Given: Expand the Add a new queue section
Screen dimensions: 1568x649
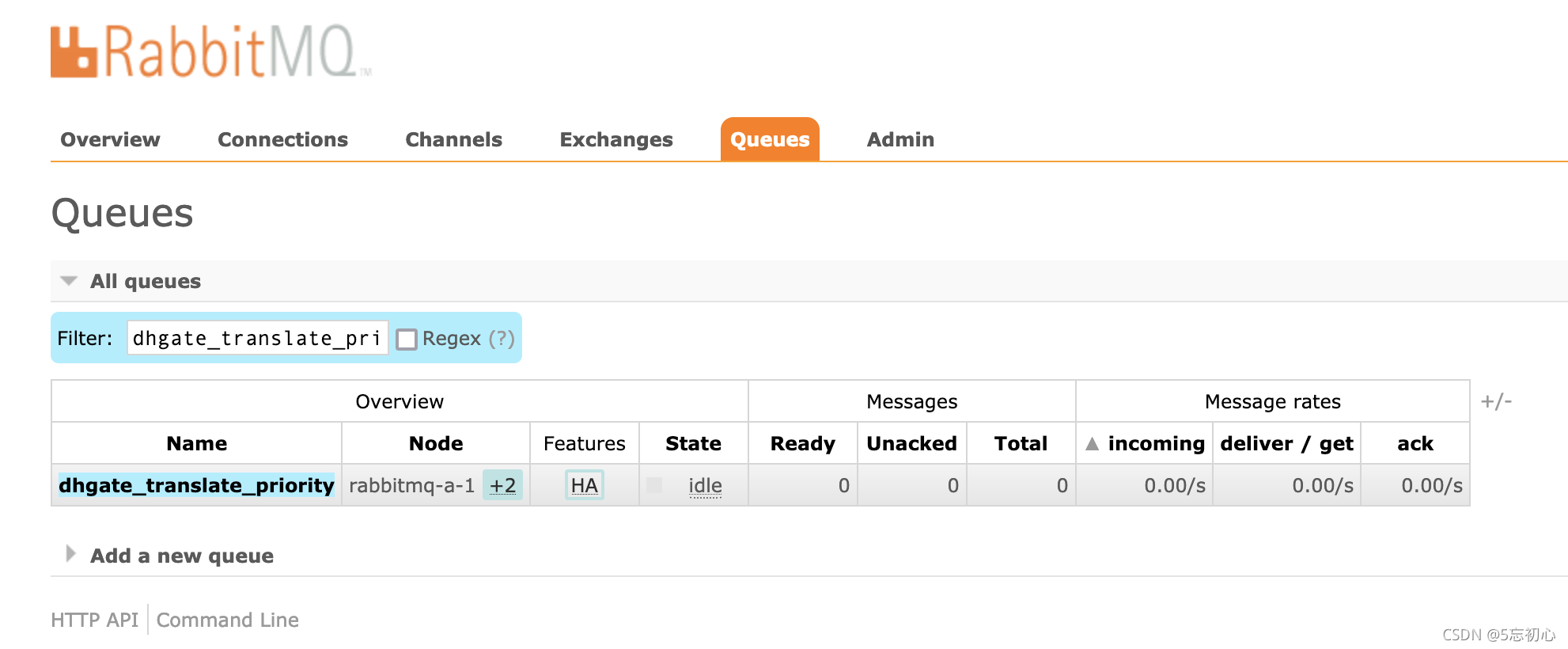Looking at the screenshot, I should click(181, 556).
